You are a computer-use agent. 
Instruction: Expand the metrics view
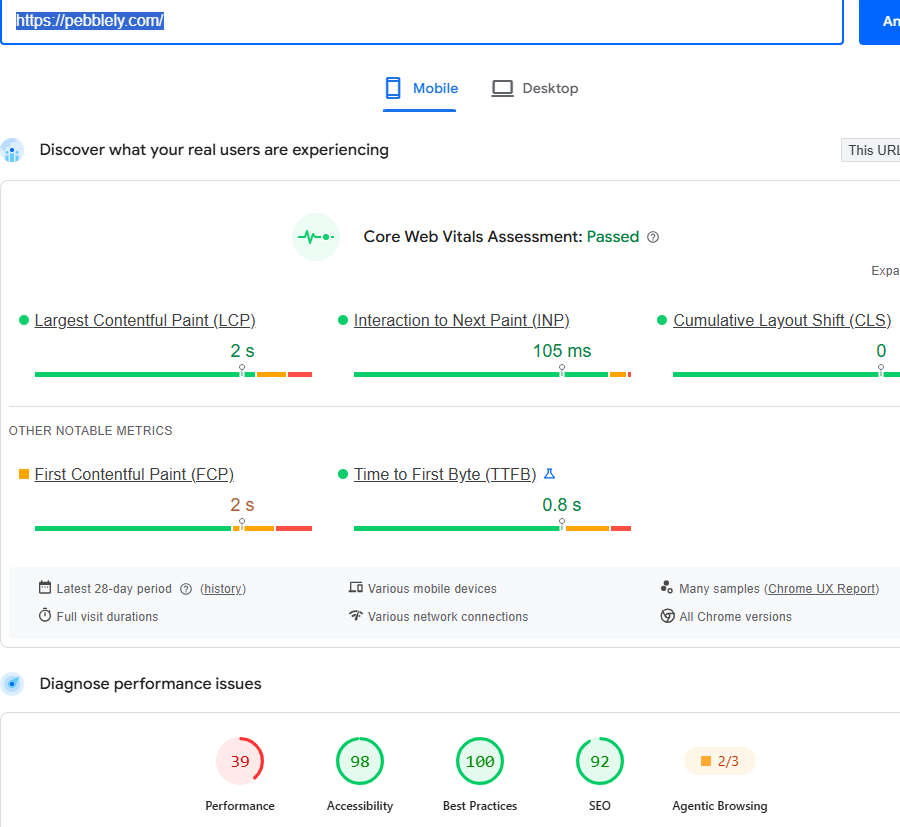pos(885,271)
